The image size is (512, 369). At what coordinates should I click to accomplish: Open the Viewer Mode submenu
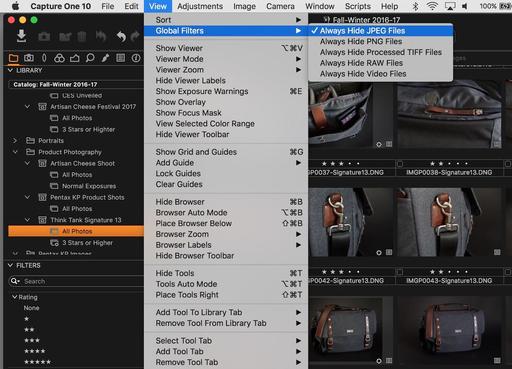(226, 59)
